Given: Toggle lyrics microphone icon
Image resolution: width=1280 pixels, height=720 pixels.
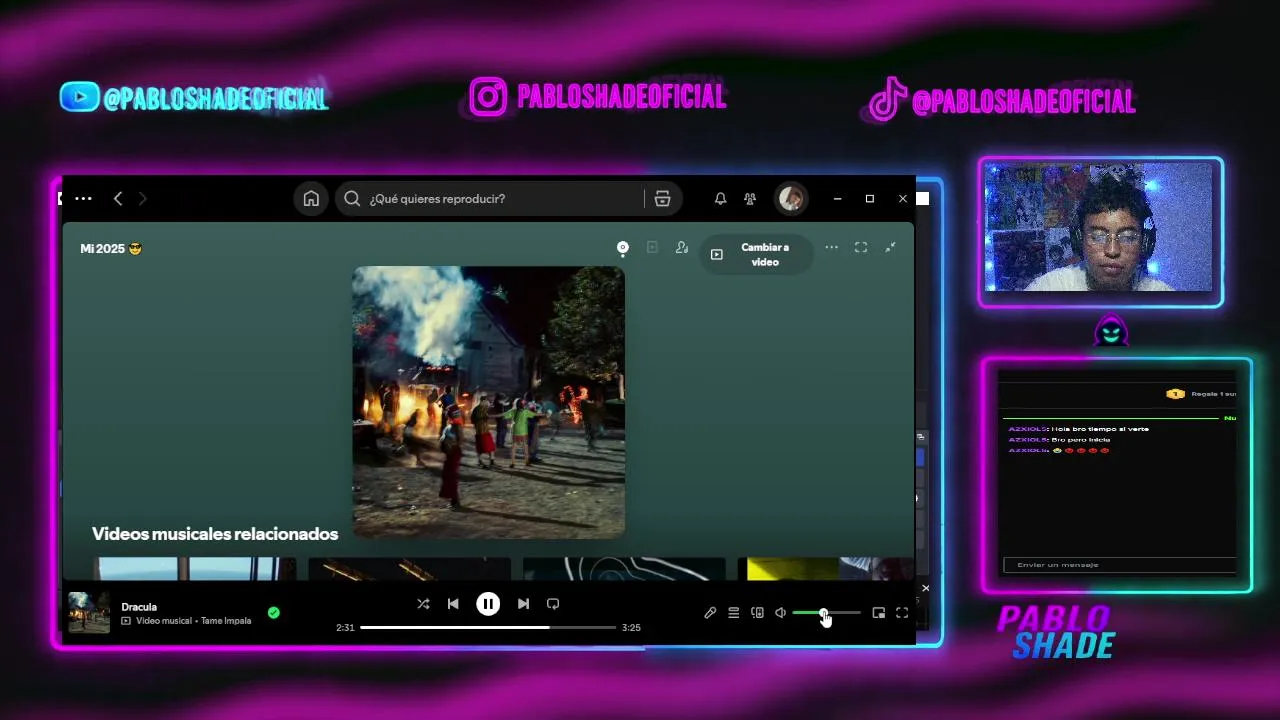Looking at the screenshot, I should click(x=710, y=613).
